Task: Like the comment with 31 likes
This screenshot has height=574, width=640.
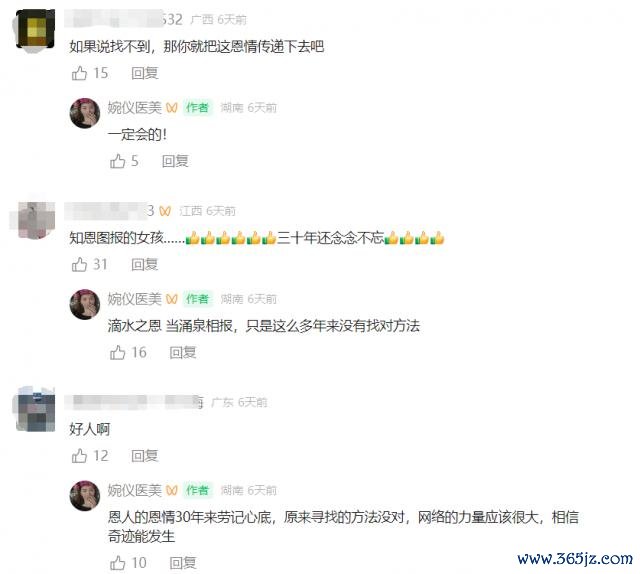Action: pos(79,265)
